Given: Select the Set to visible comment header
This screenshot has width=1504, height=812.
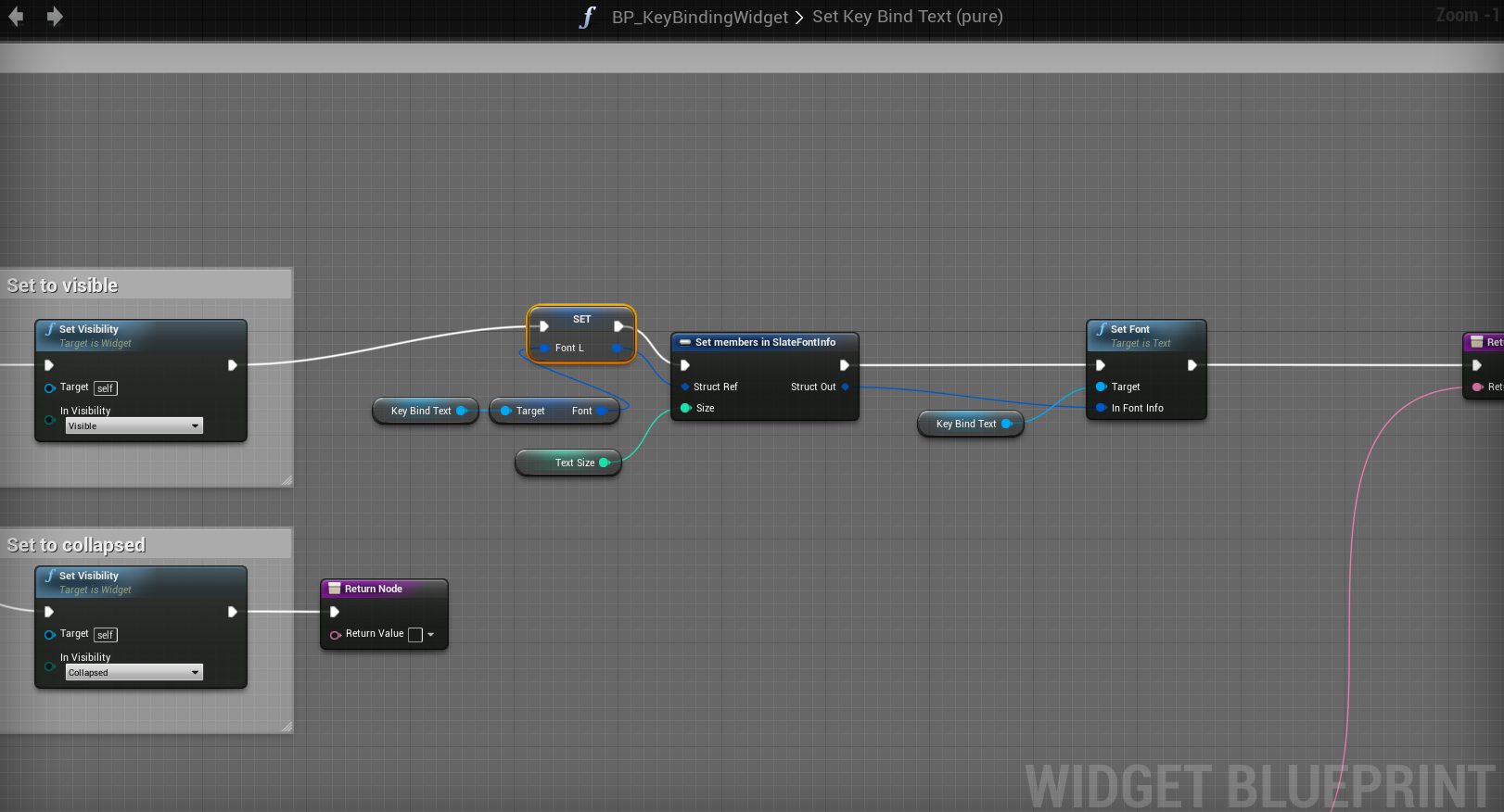Looking at the screenshot, I should coord(147,285).
